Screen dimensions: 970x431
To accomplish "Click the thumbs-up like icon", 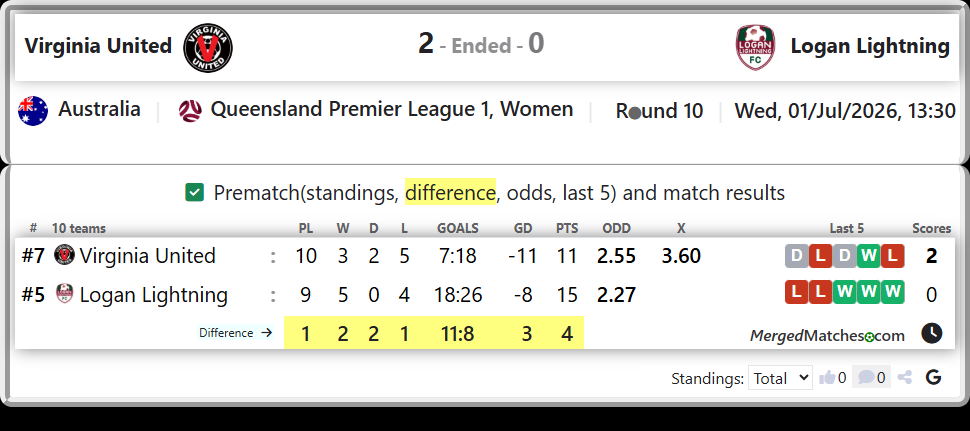I will [x=827, y=377].
